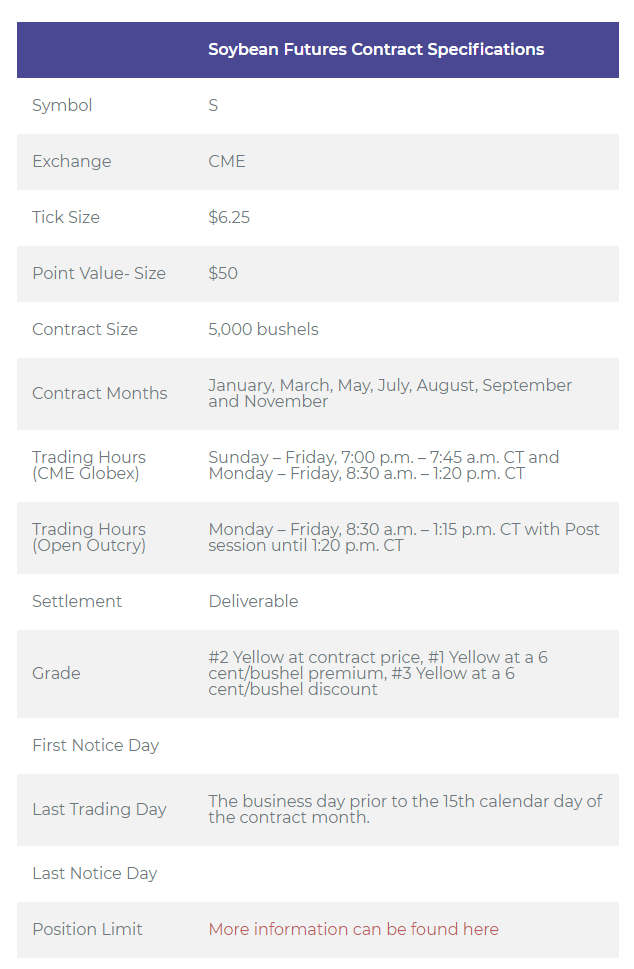Click the Point Value- Size label
Screen dimensions: 634x969
pos(99,273)
